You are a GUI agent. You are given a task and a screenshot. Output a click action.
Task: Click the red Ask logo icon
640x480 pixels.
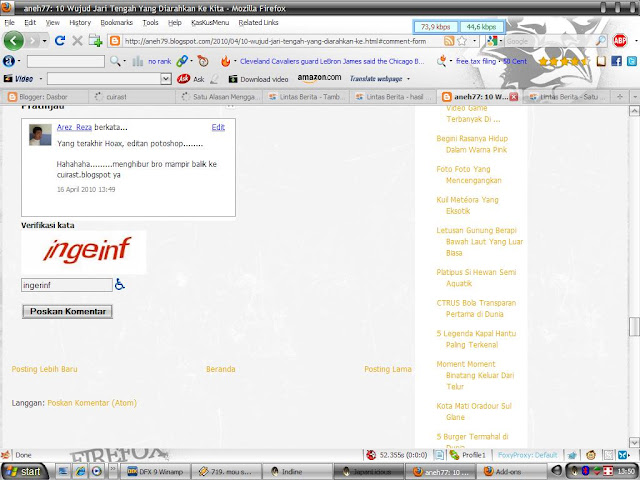(x=183, y=79)
